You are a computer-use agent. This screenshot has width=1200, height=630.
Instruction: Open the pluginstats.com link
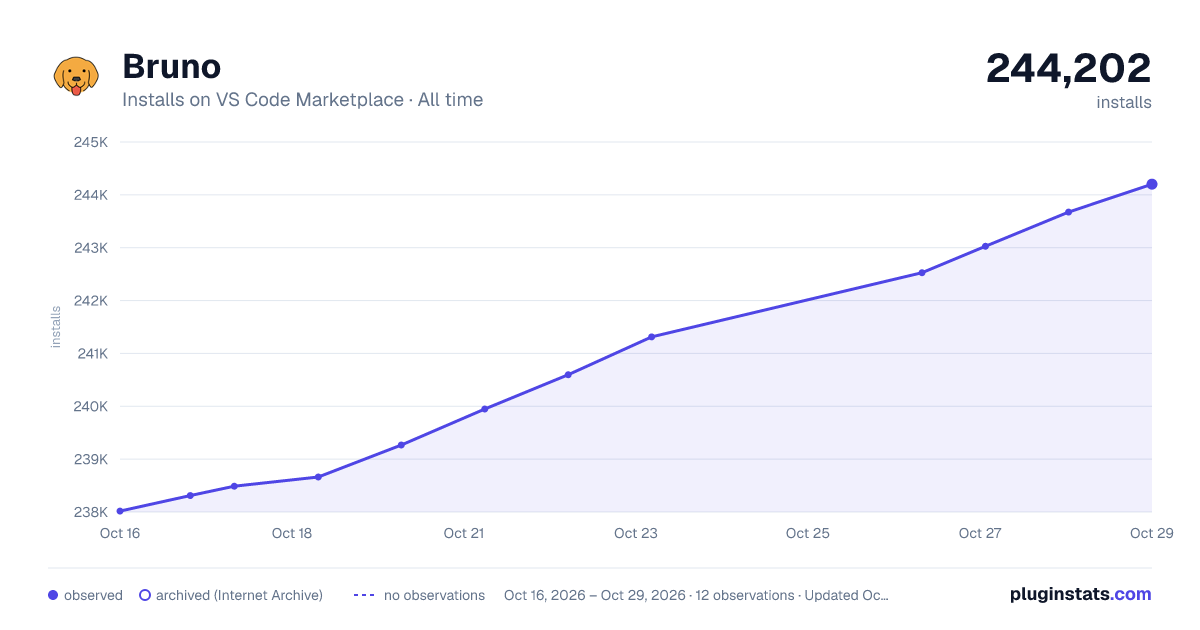coord(1081,594)
